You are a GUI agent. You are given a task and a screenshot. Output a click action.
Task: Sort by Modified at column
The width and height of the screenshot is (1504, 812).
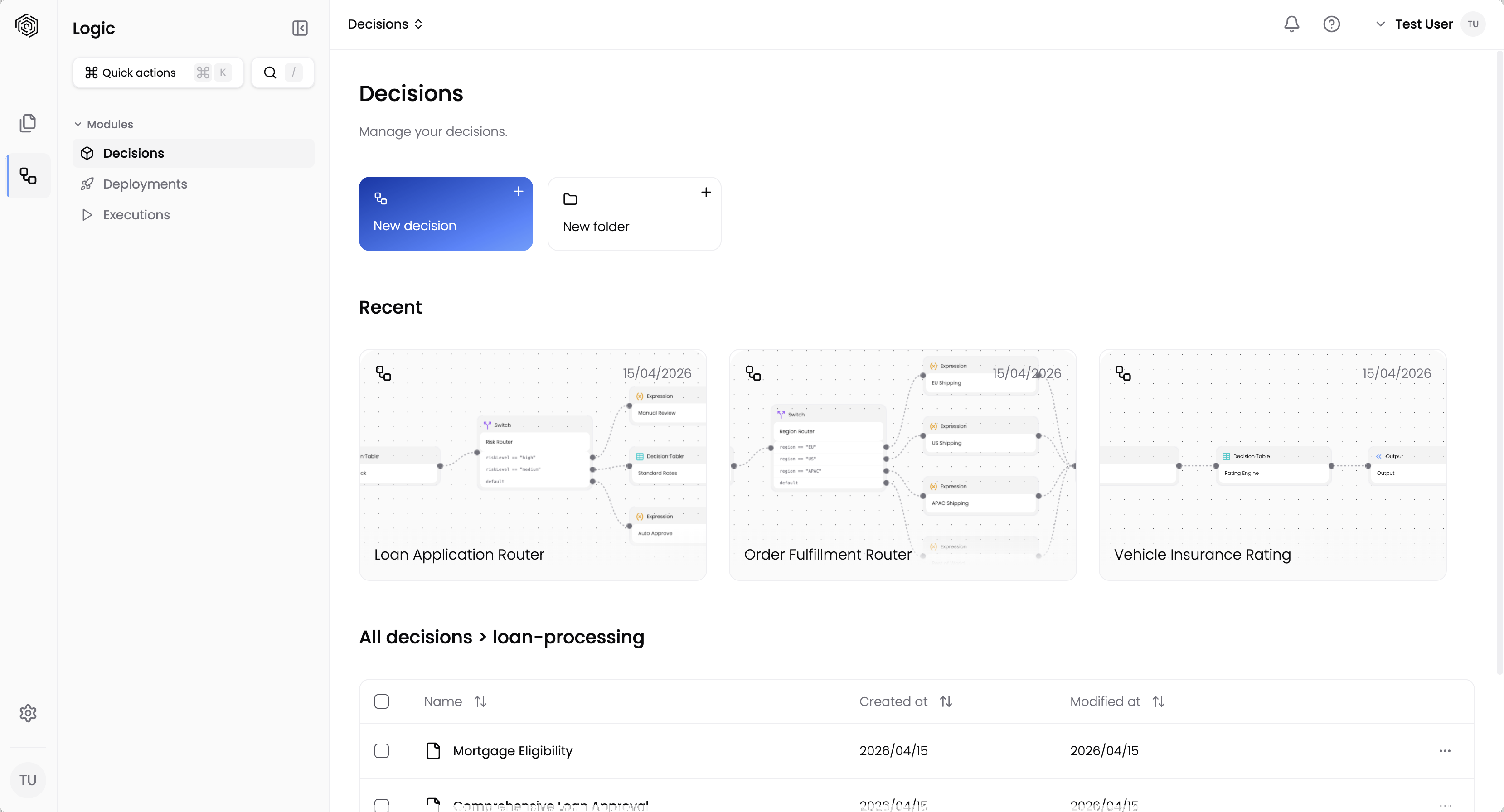(1158, 701)
